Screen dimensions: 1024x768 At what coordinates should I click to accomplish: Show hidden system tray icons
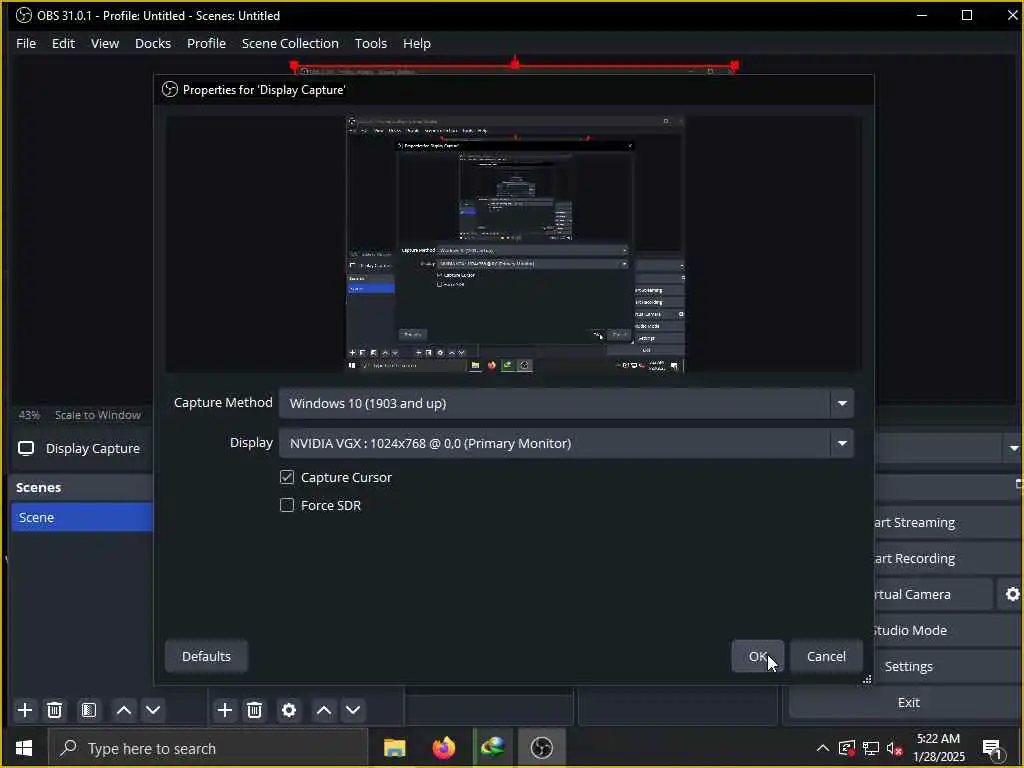click(x=823, y=748)
